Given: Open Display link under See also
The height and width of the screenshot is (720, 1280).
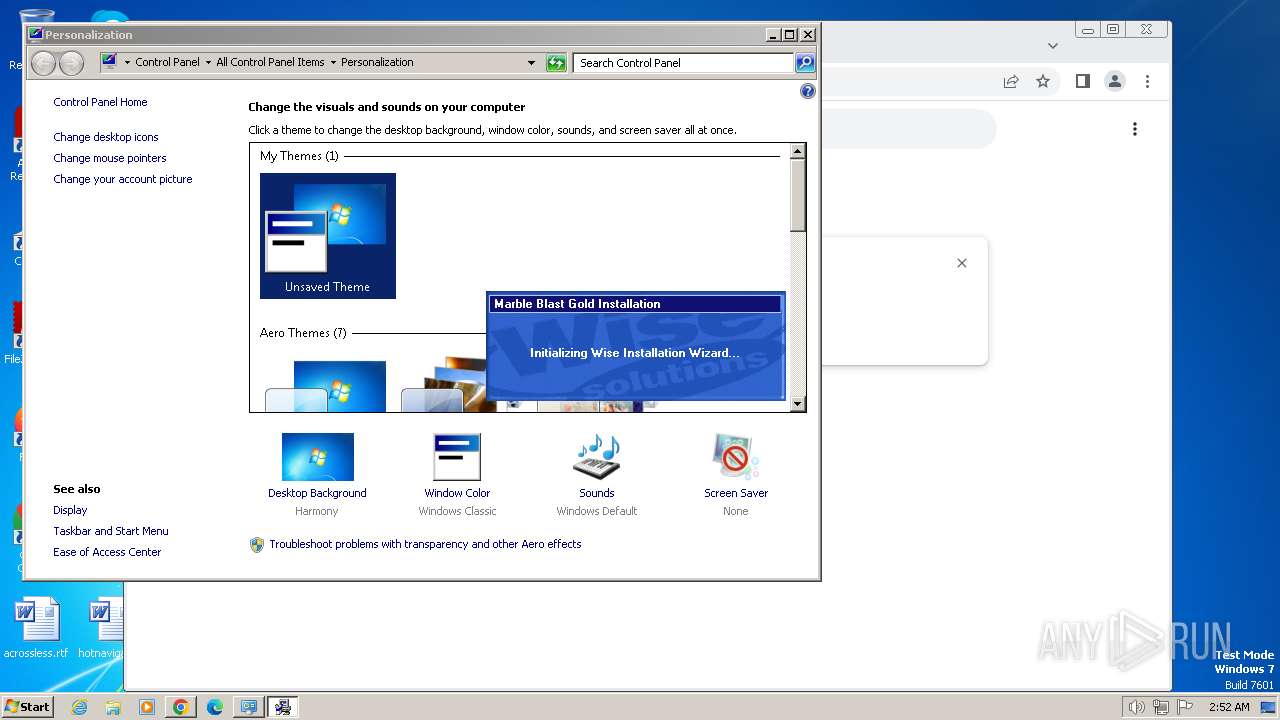Looking at the screenshot, I should tap(70, 510).
